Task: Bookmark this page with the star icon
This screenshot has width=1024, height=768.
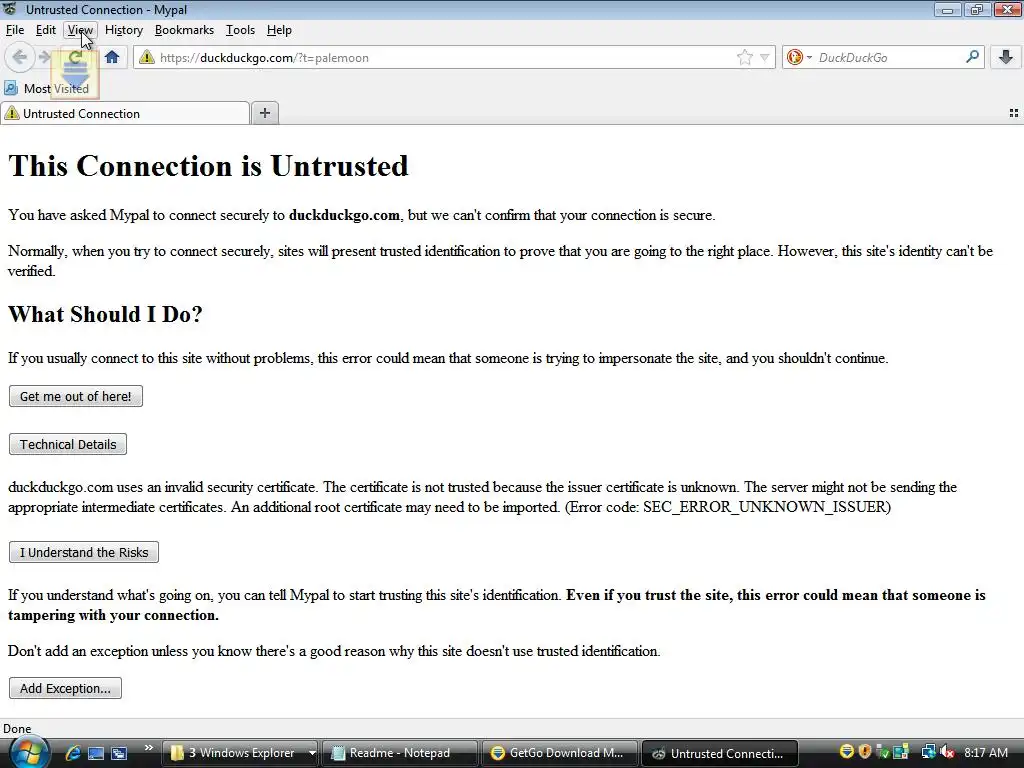Action: coord(744,57)
